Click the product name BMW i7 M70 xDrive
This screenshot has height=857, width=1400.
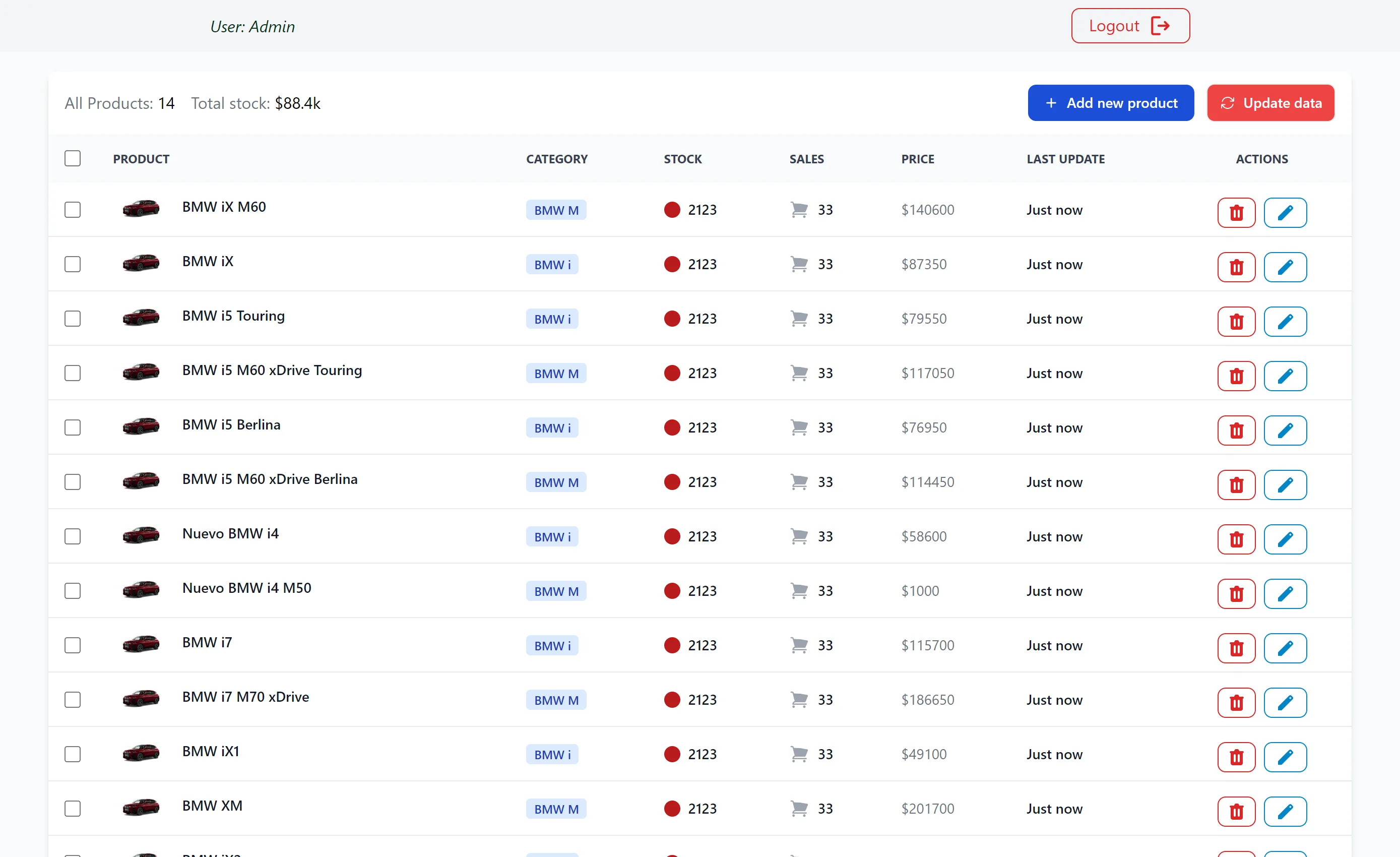coord(245,697)
